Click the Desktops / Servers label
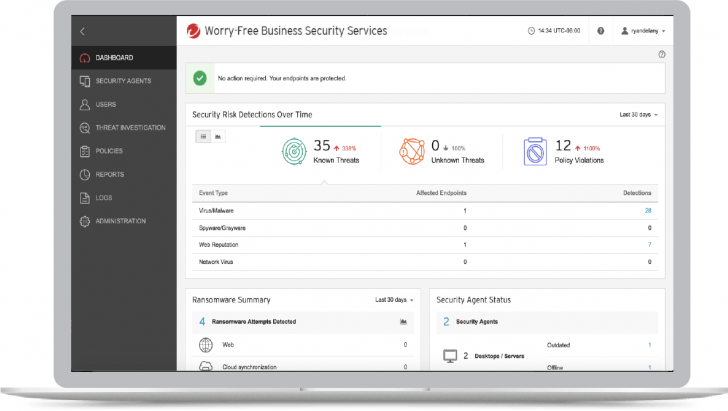Viewport: 728px width, 411px height. click(499, 356)
